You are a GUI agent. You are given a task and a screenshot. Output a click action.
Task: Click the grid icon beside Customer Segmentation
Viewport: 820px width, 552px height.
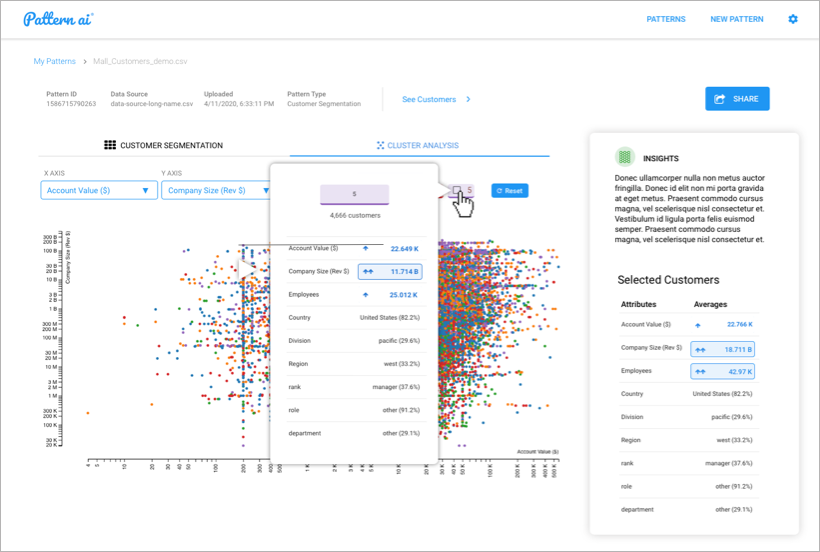(110, 145)
